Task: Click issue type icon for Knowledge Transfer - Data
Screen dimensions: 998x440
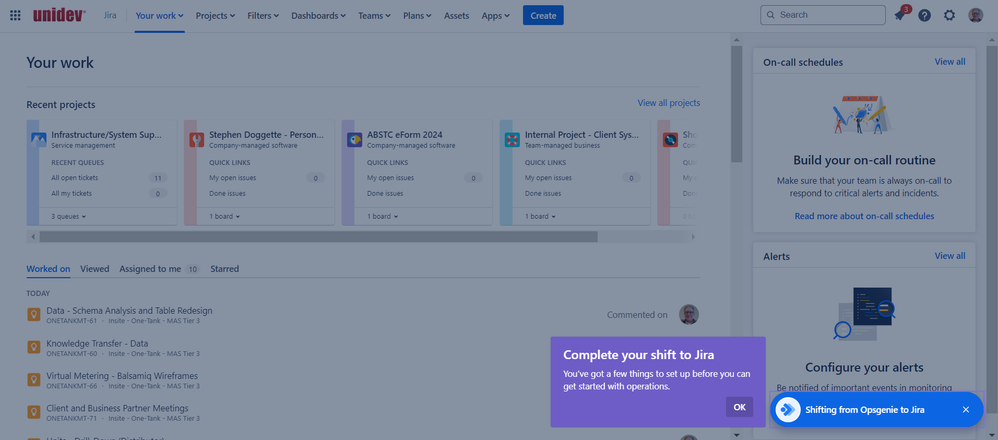Action: coord(34,347)
